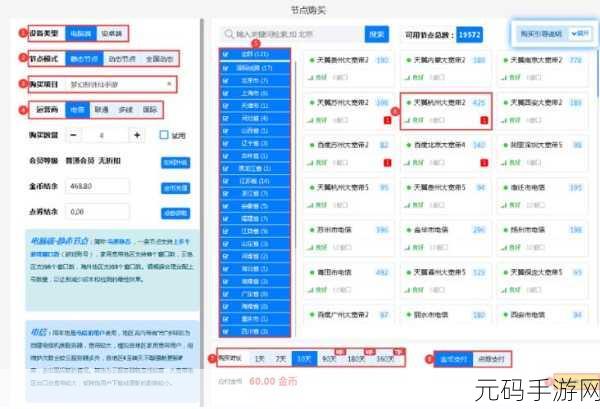Toggle the 辽宁省 region checkbox
The image size is (600, 409).
pos(225,143)
